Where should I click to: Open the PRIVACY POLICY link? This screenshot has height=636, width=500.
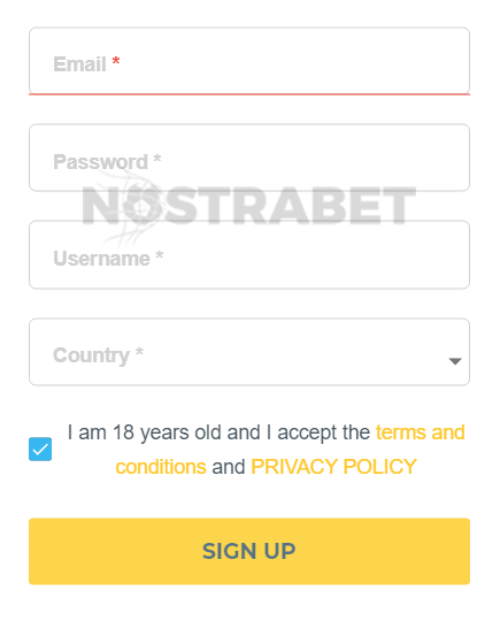tap(334, 466)
